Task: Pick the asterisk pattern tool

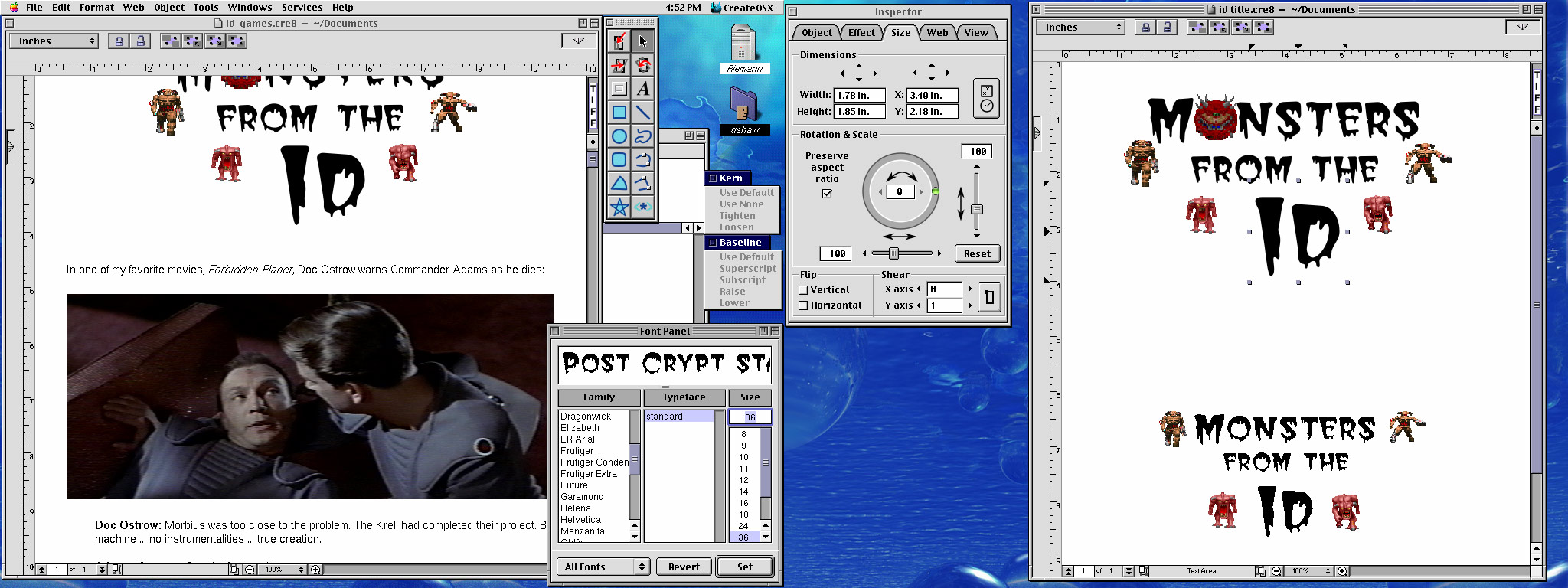Action: pos(643,207)
